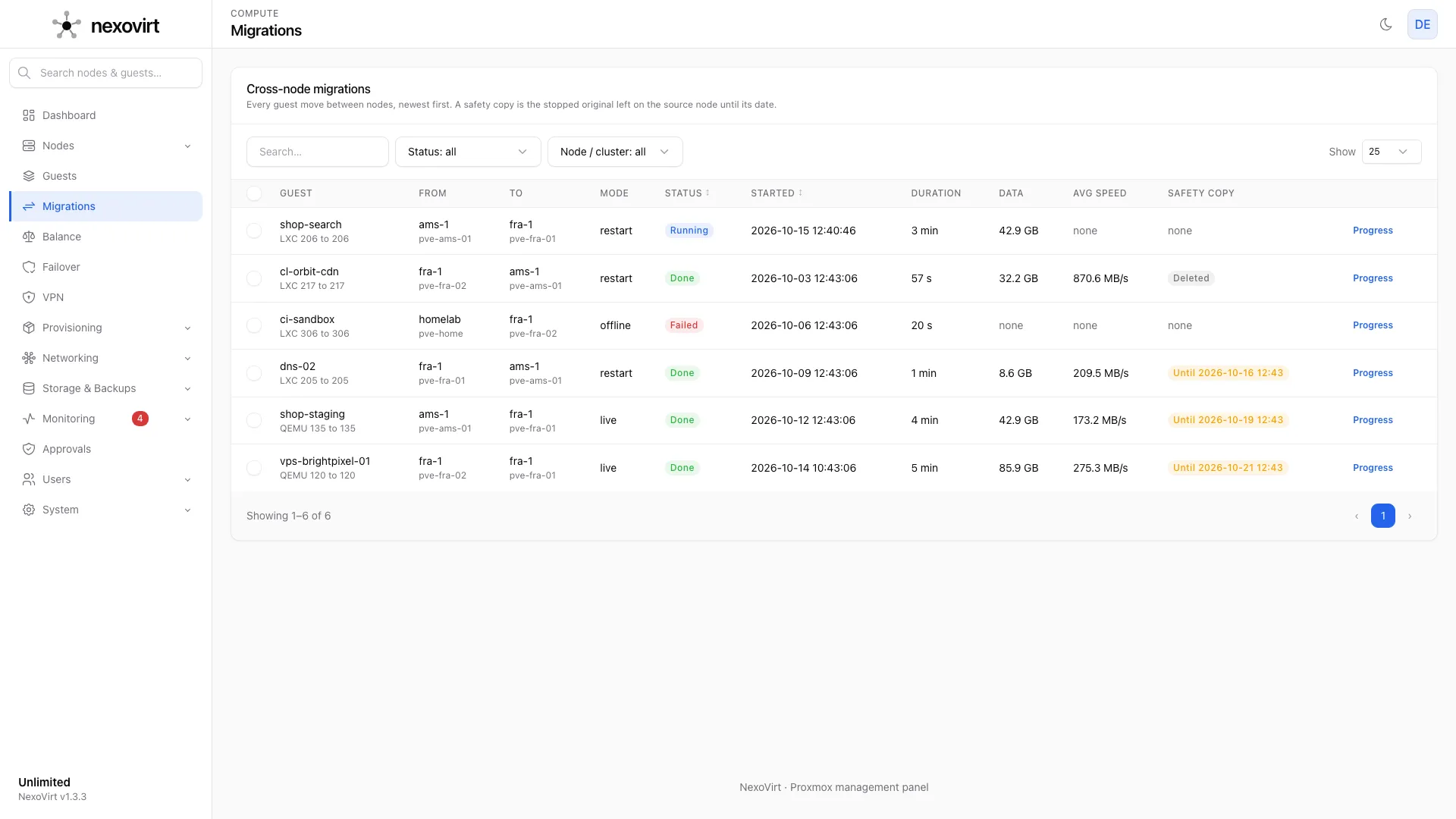1456x819 pixels.
Task: Sort by Started column arrows
Action: coord(800,193)
